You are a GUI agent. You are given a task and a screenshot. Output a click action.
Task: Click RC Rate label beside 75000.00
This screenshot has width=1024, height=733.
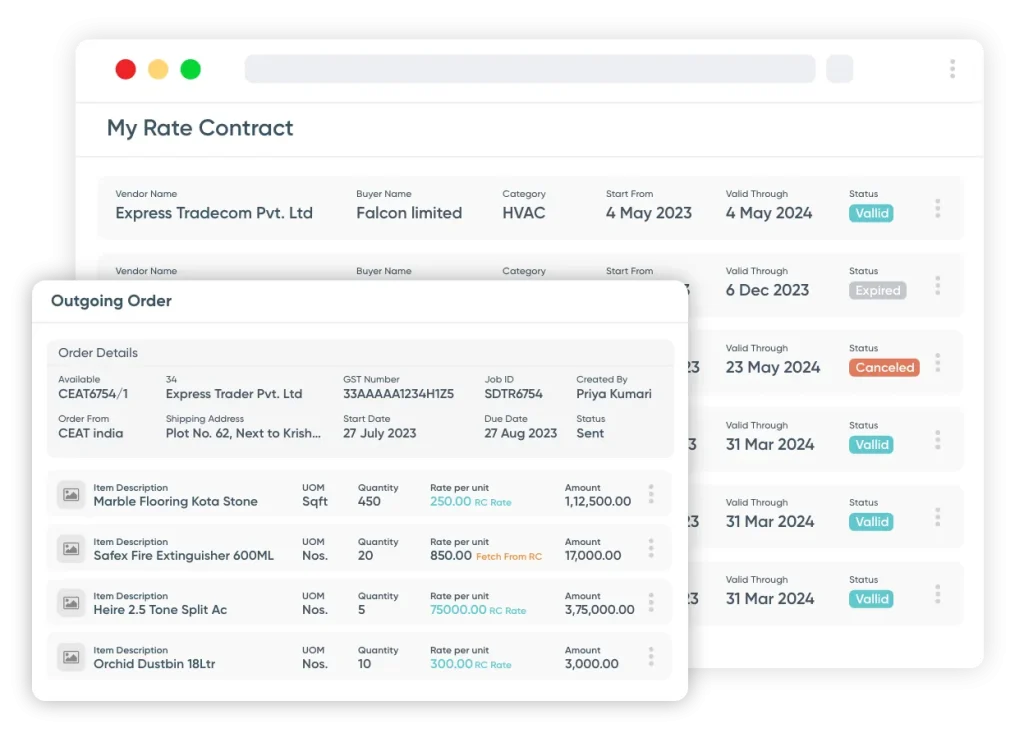click(x=508, y=611)
